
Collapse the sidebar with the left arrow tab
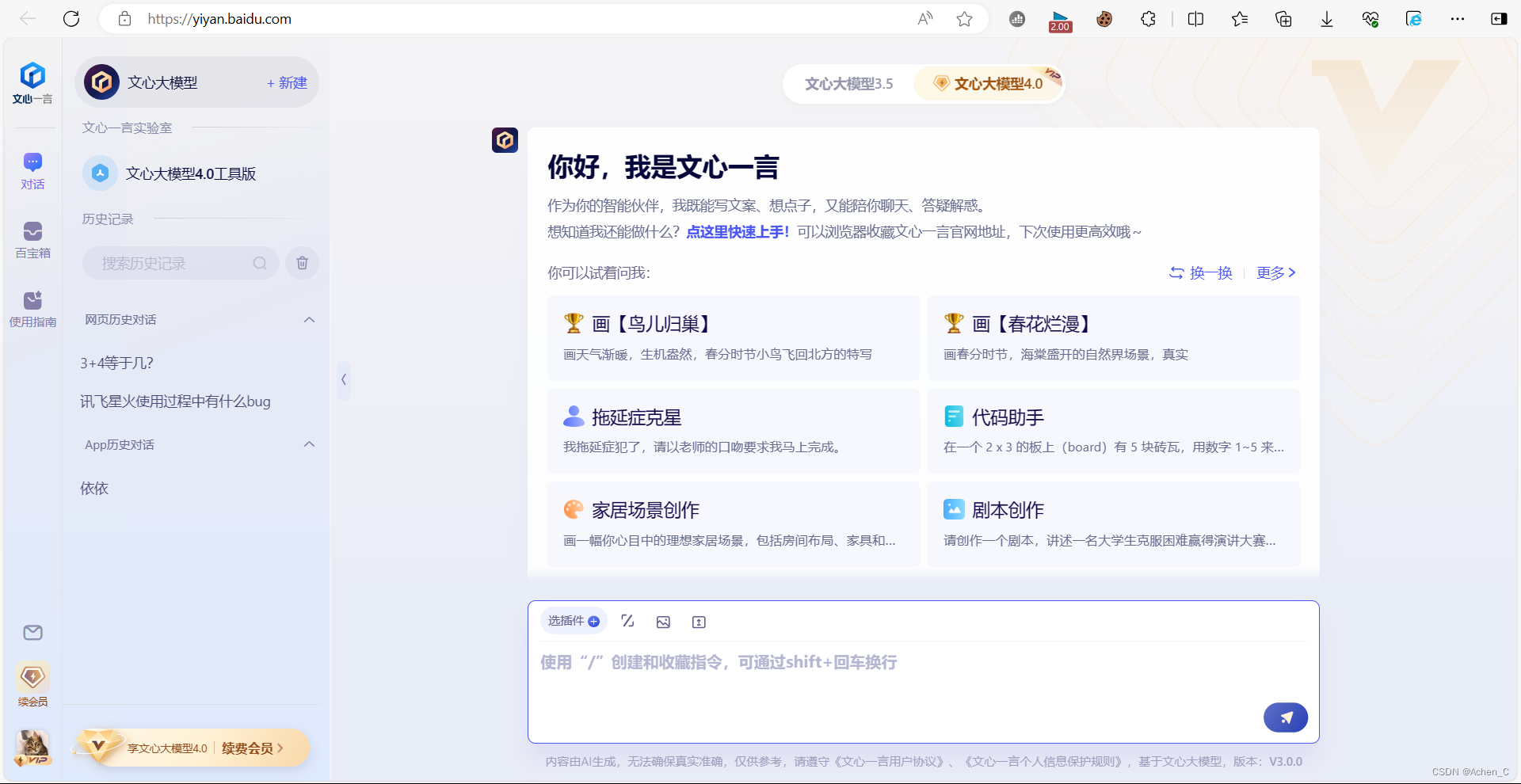344,380
